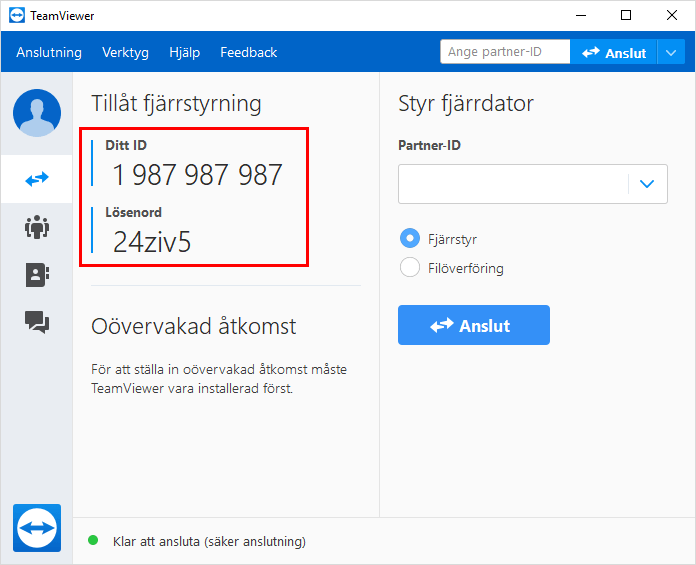Click the toolbar Anslut button
Image resolution: width=696 pixels, height=565 pixels.
[x=613, y=52]
